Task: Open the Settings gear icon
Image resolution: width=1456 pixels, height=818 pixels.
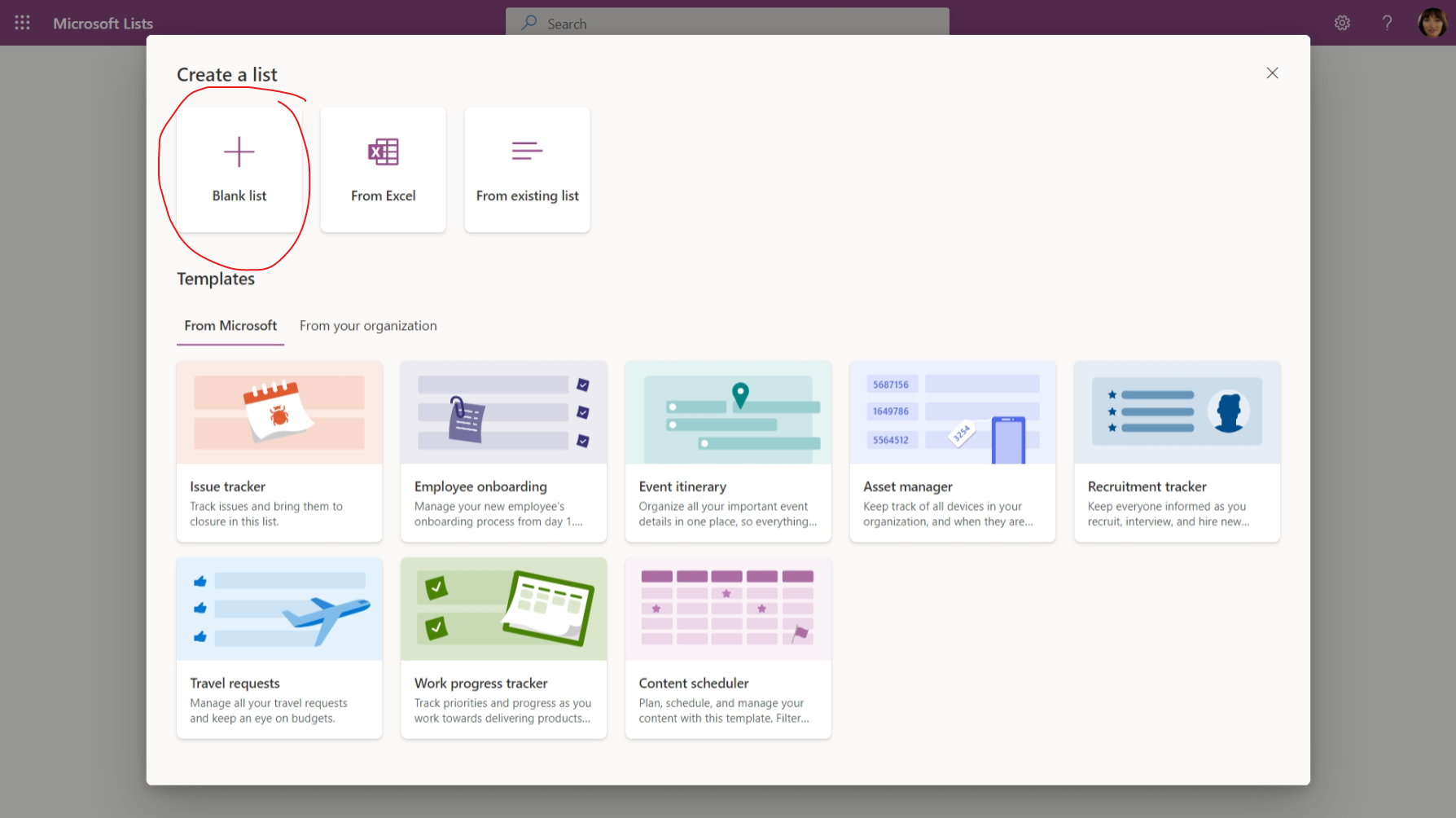Action: (1342, 23)
